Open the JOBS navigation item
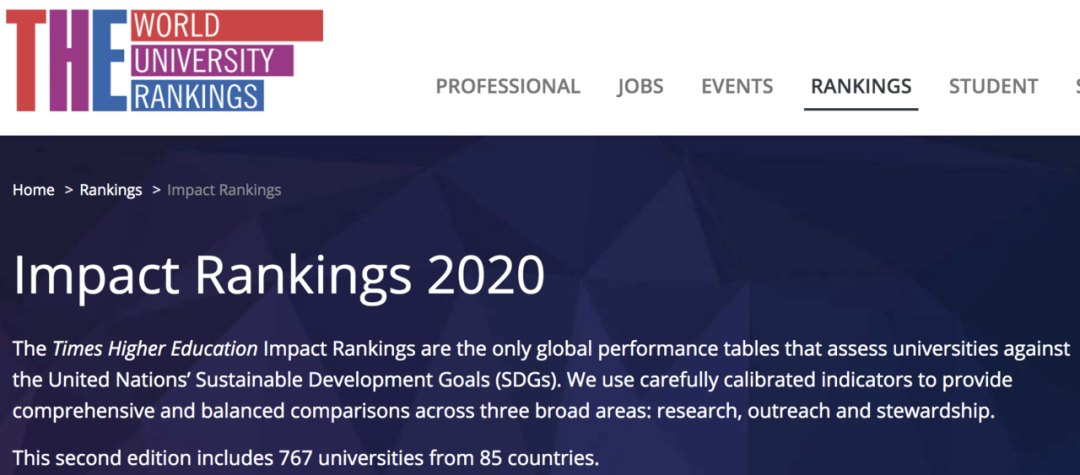The width and height of the screenshot is (1080, 475). 640,86
